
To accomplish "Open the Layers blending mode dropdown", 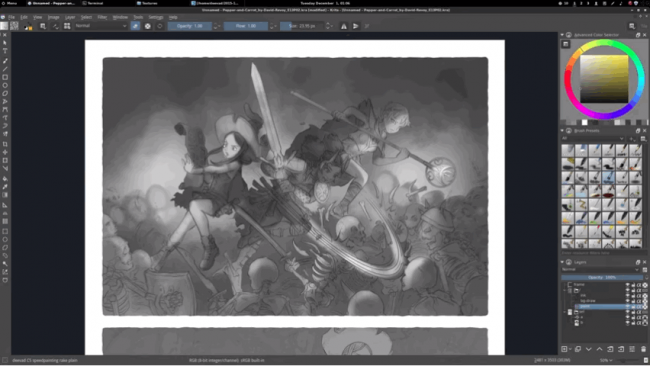I will [600, 269].
